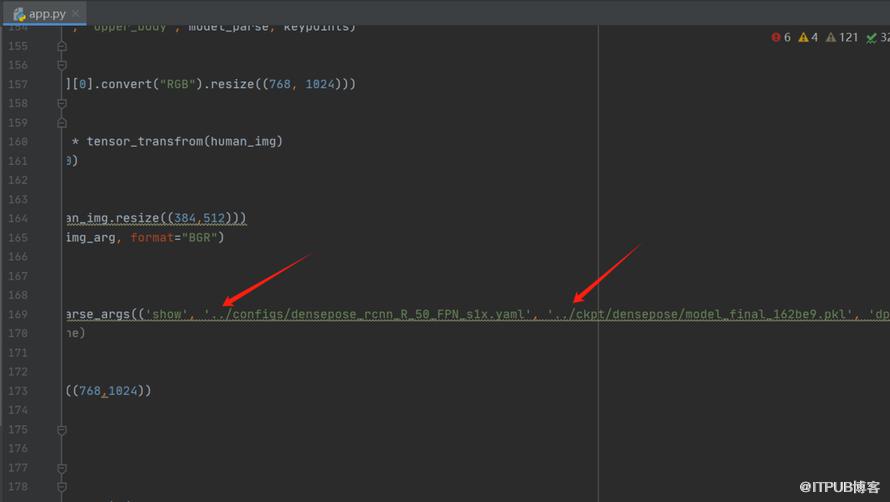This screenshot has height=502, width=890.
Task: Click line number 164 in the gutter
Action: [18, 218]
